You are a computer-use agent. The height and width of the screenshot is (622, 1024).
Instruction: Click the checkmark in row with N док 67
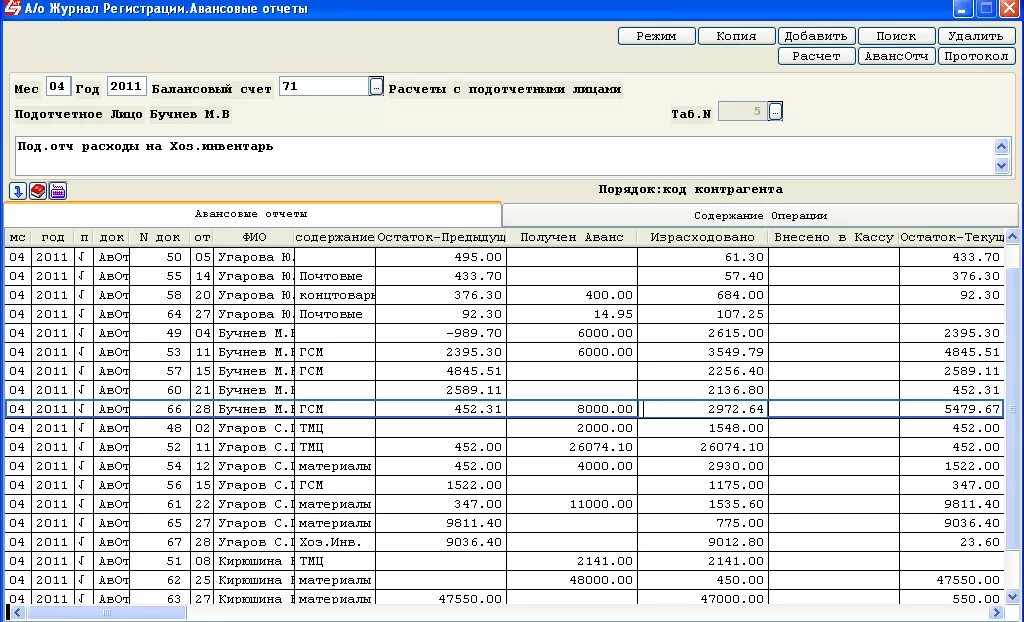coord(84,542)
